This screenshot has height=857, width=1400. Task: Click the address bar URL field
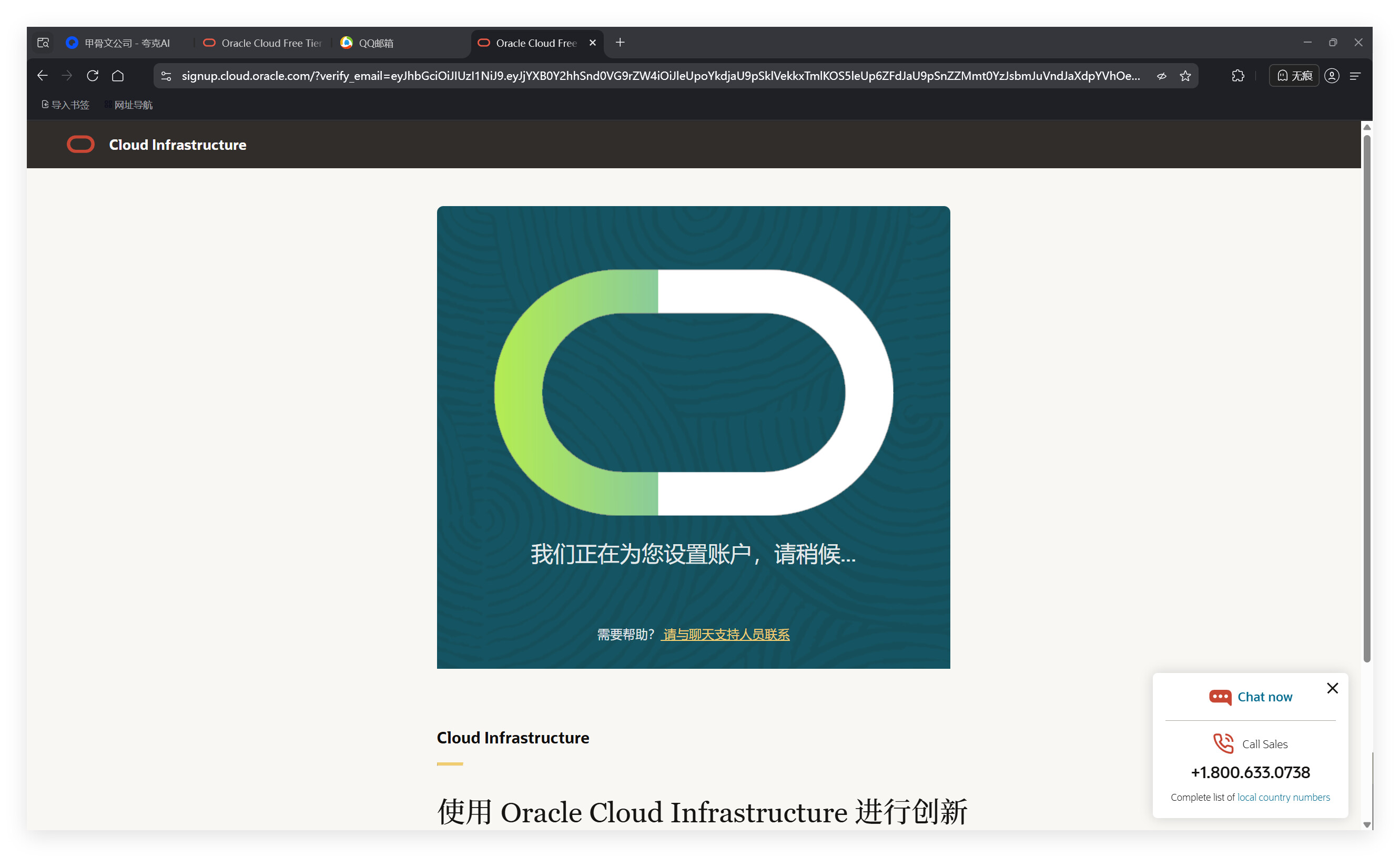coord(661,76)
